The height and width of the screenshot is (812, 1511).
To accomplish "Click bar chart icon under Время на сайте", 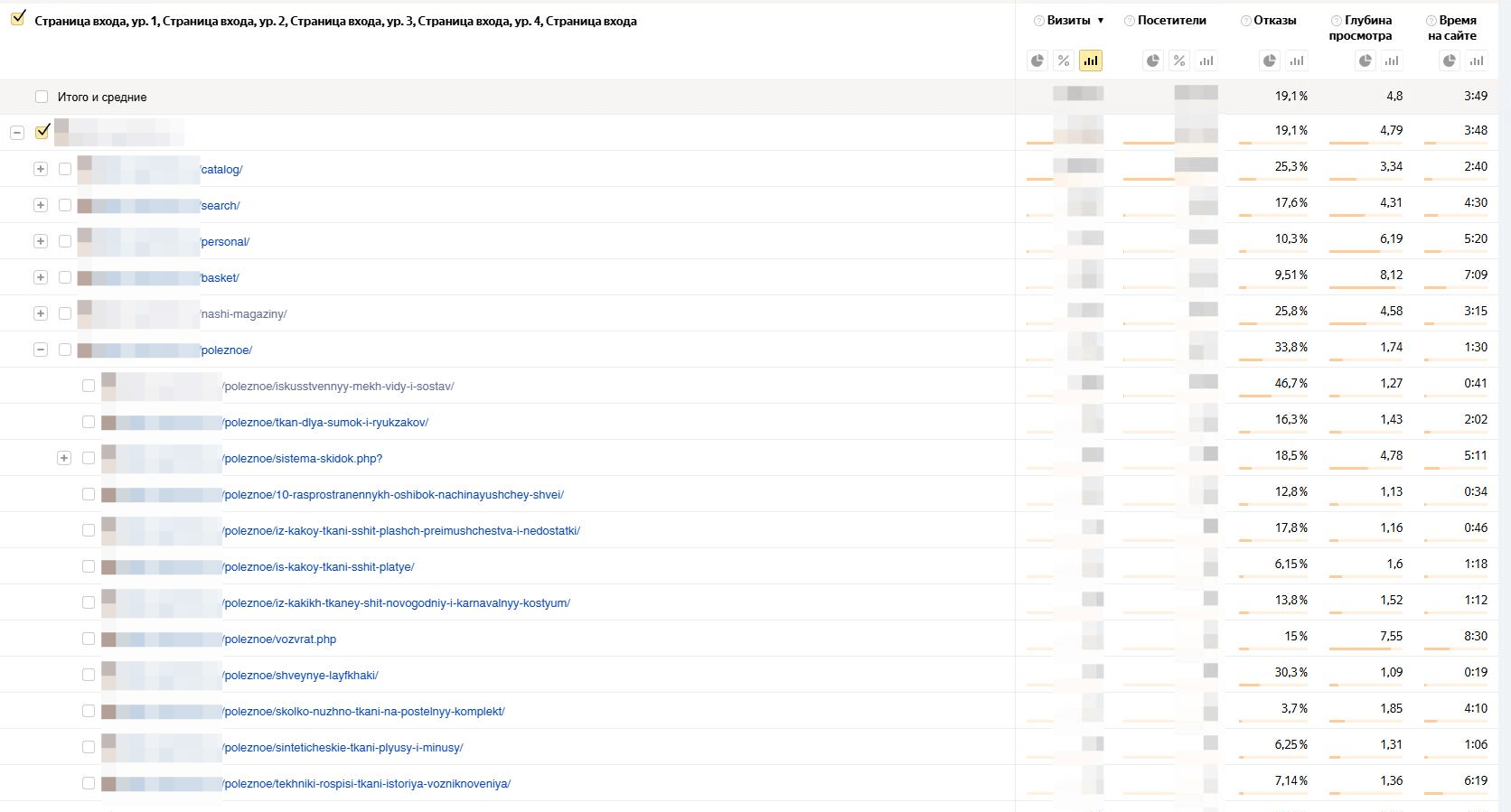I will pos(1477,61).
